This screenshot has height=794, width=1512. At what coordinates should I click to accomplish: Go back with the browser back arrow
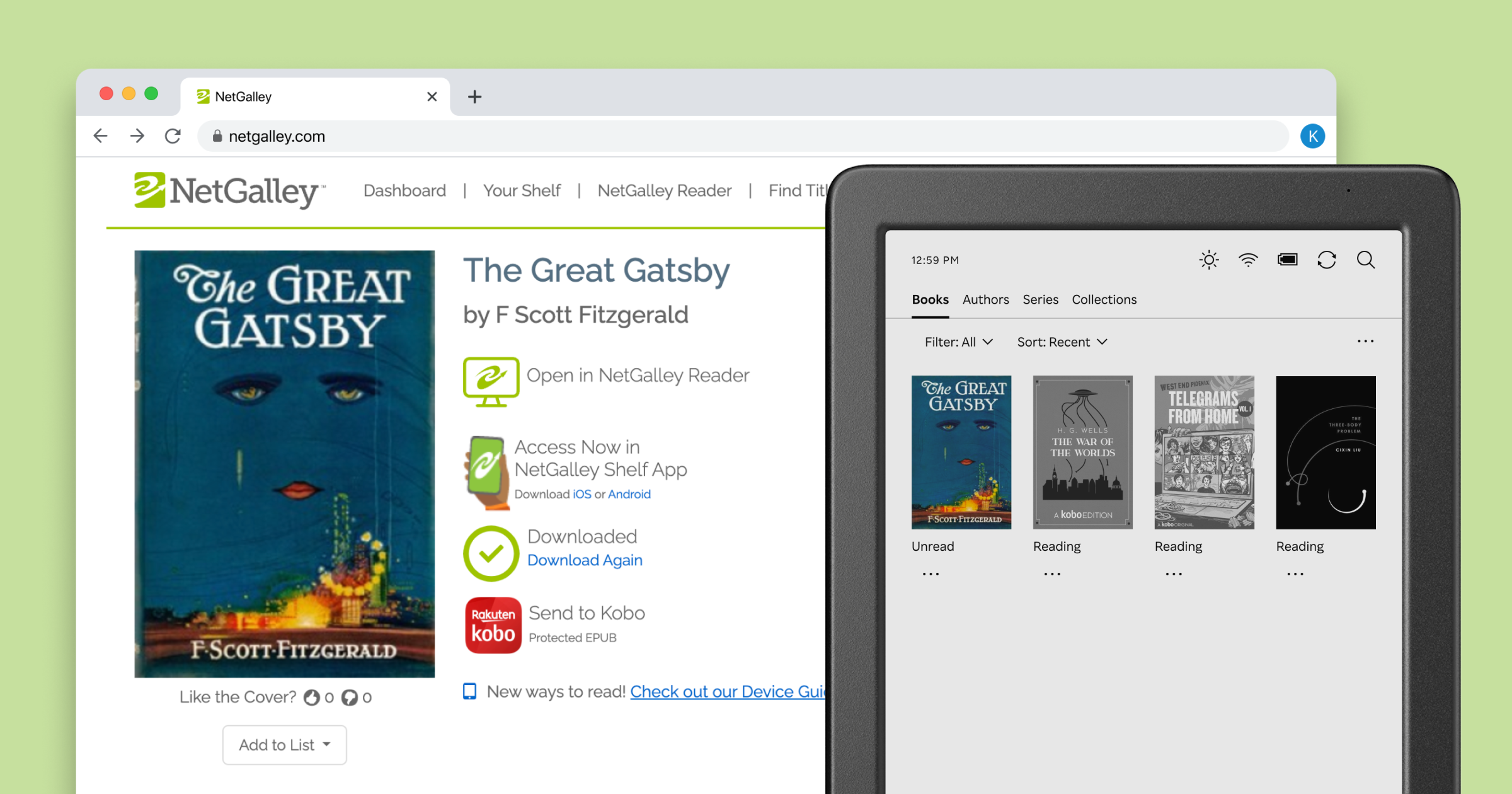pos(101,136)
